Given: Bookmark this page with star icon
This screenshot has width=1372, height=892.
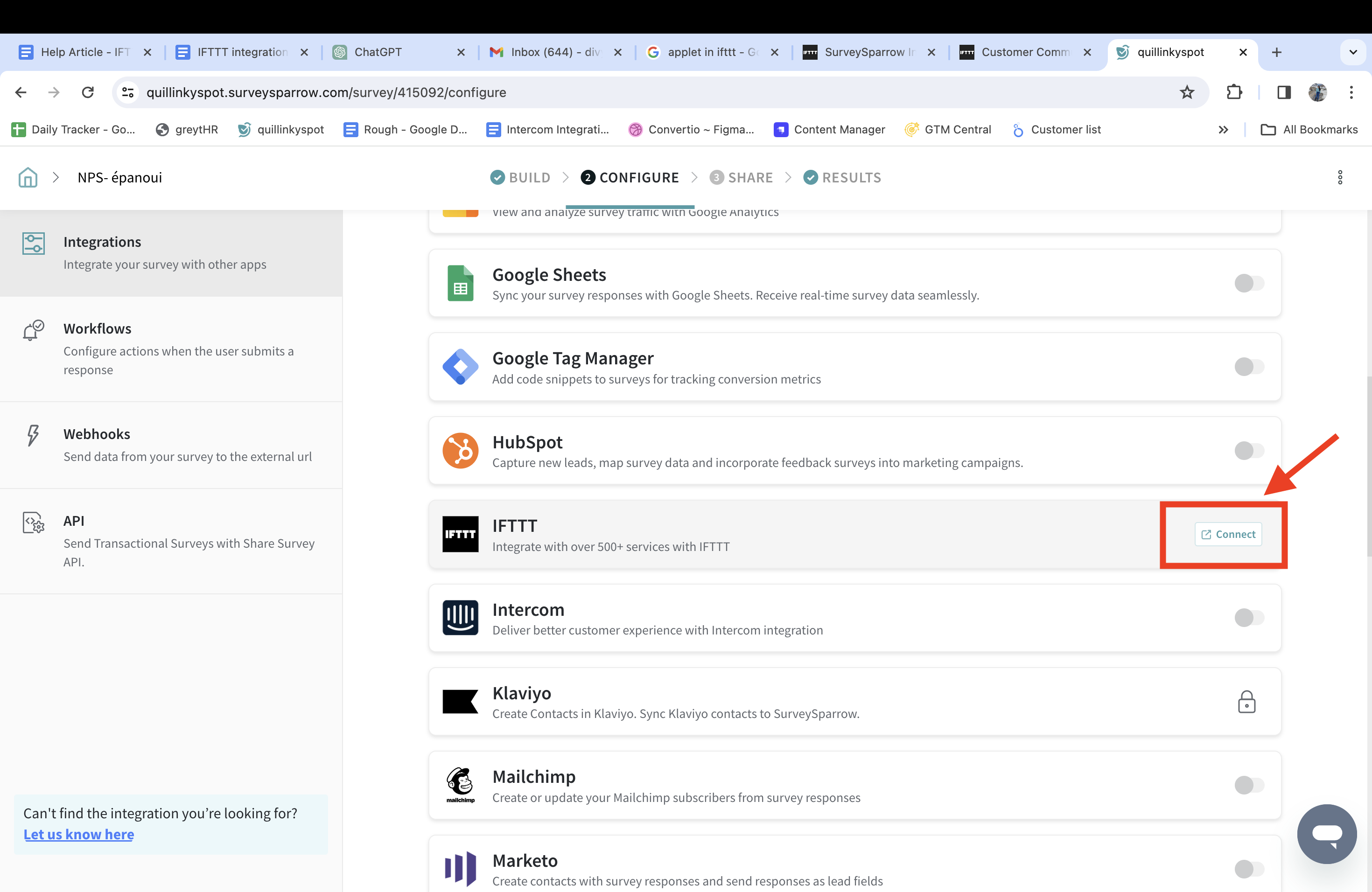Looking at the screenshot, I should 1186,92.
